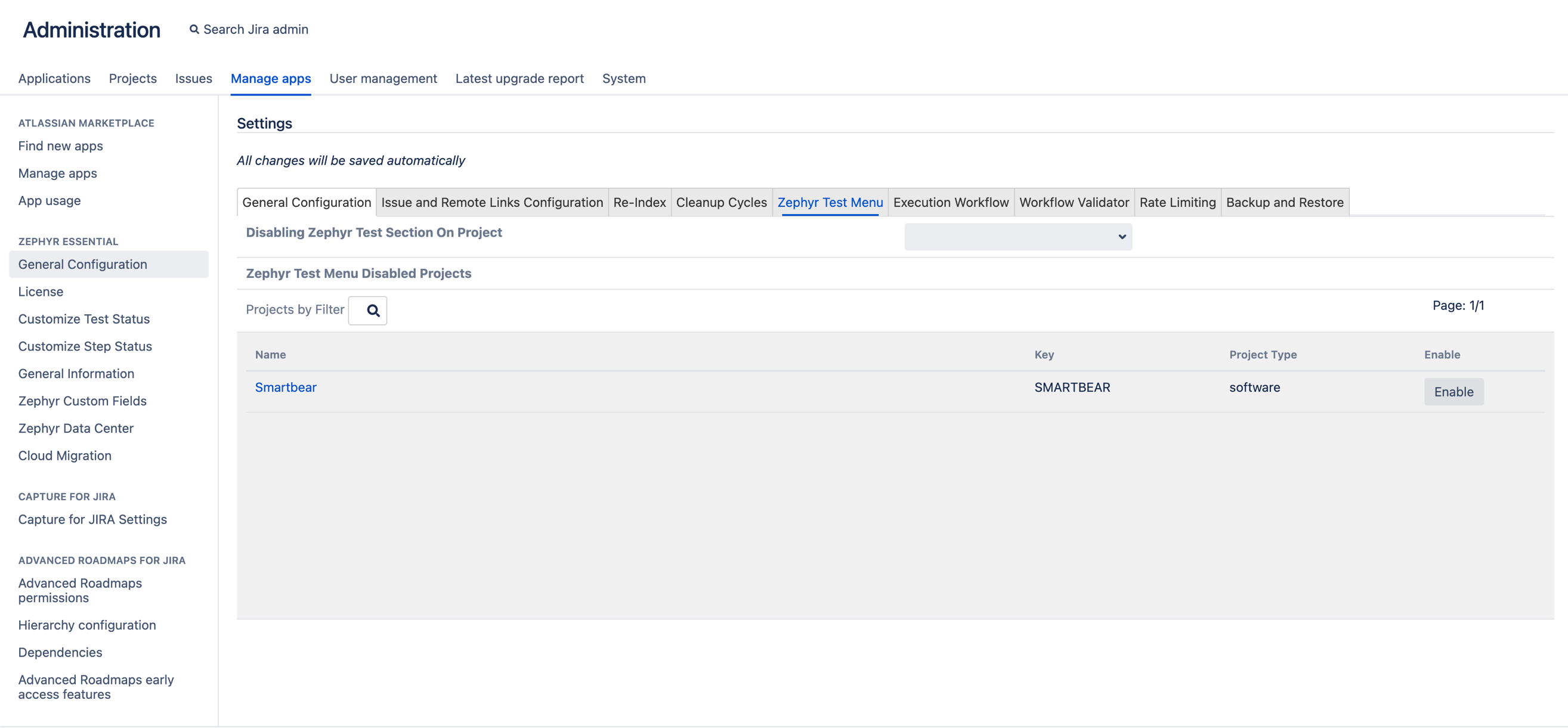
Task: Click the search icon in Projects by Filter
Action: pos(367,310)
